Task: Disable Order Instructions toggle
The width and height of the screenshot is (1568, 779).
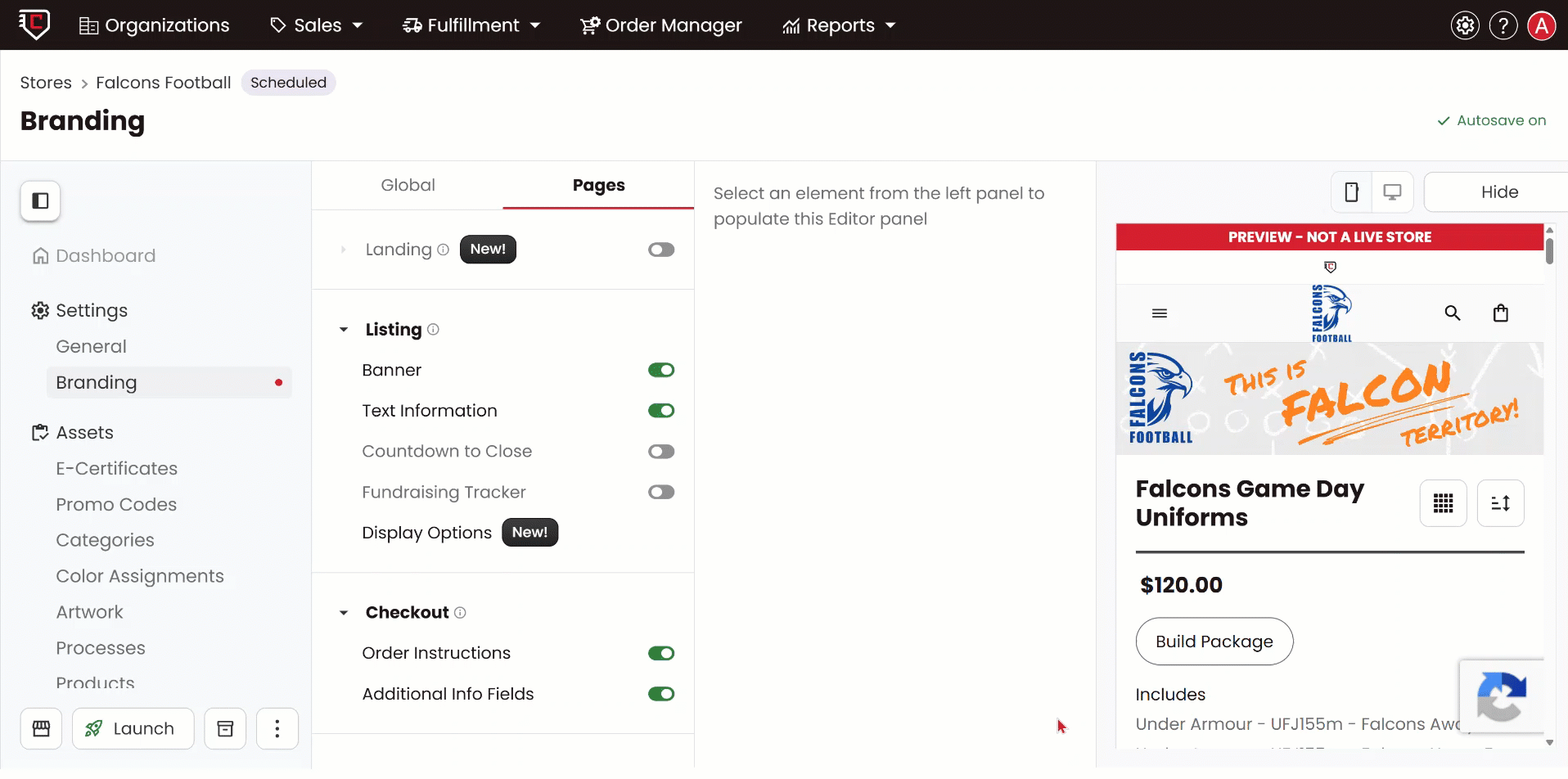Action: pos(661,653)
